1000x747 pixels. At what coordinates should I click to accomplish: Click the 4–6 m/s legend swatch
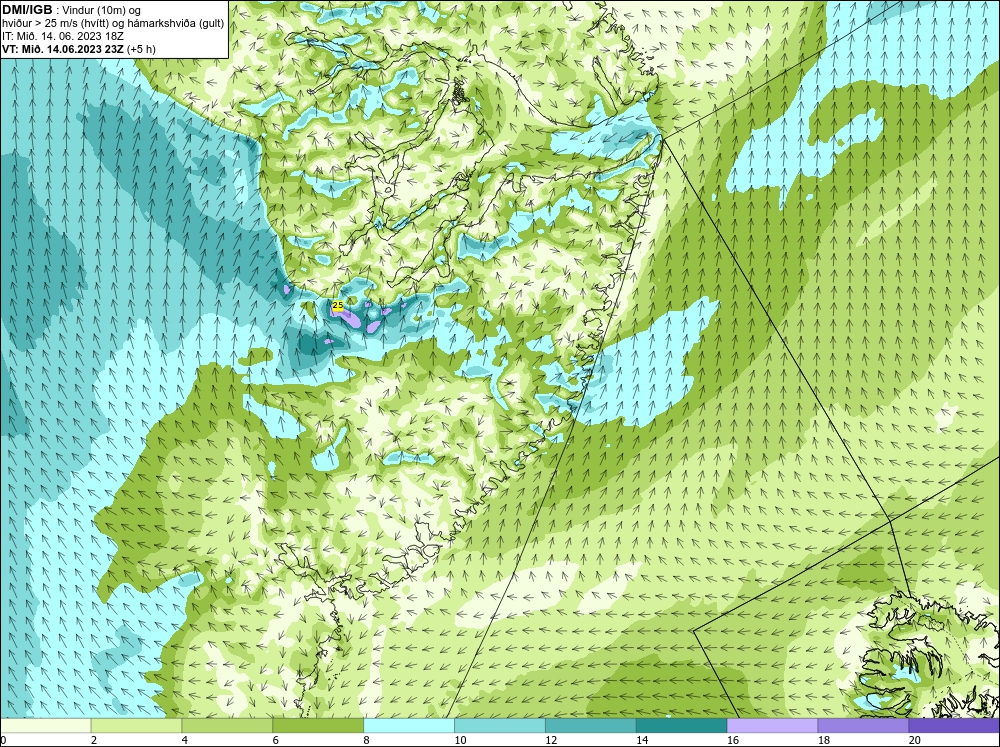pyautogui.click(x=227, y=725)
